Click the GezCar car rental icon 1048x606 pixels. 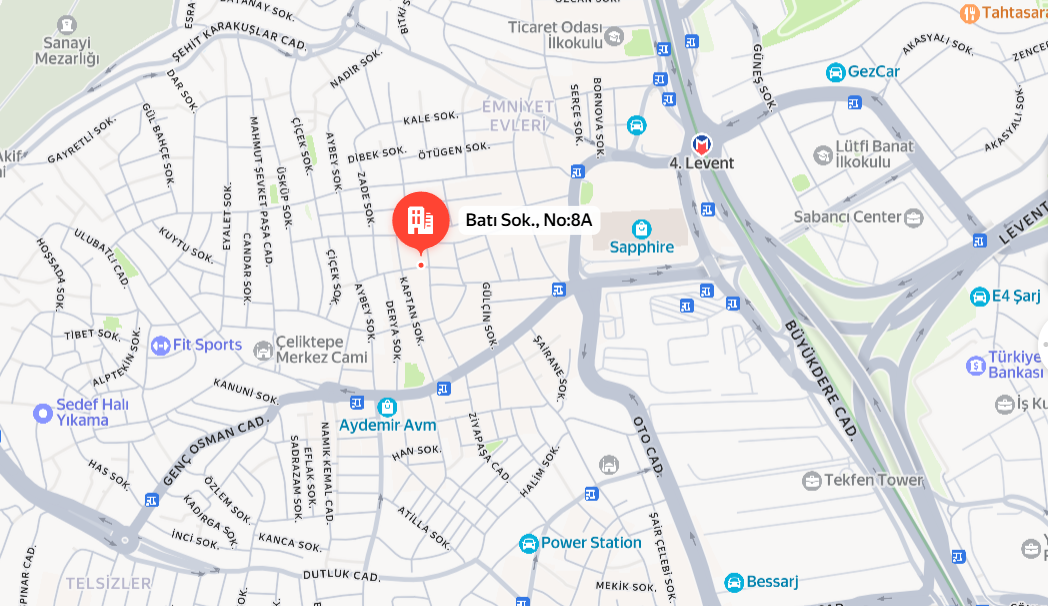pos(835,71)
